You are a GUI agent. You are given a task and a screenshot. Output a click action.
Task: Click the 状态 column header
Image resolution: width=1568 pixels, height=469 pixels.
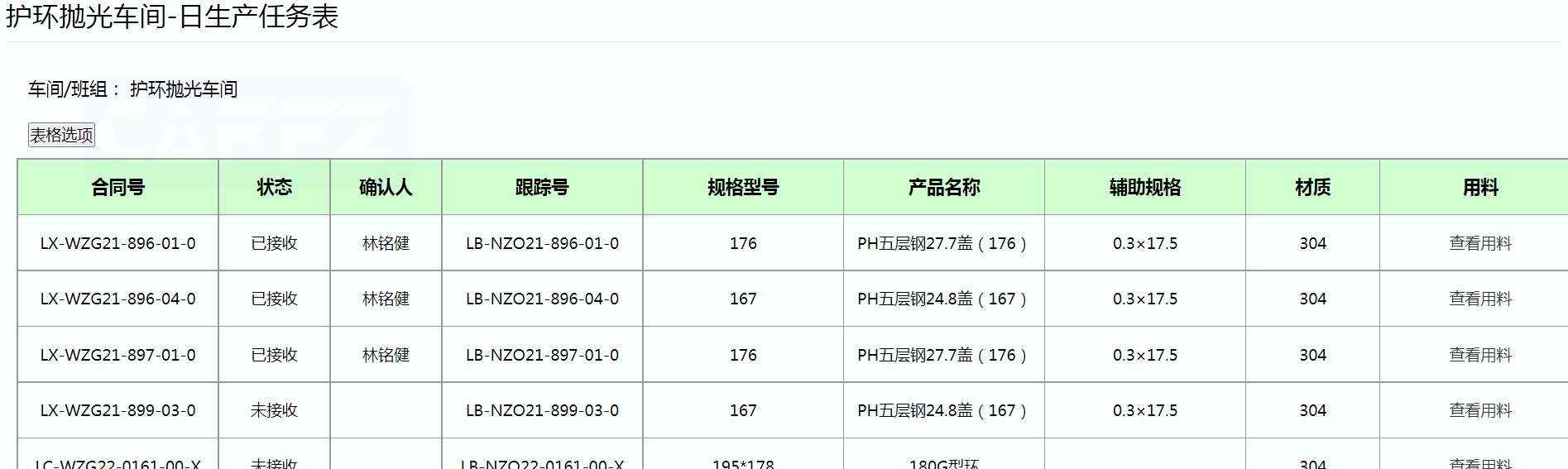click(x=274, y=188)
